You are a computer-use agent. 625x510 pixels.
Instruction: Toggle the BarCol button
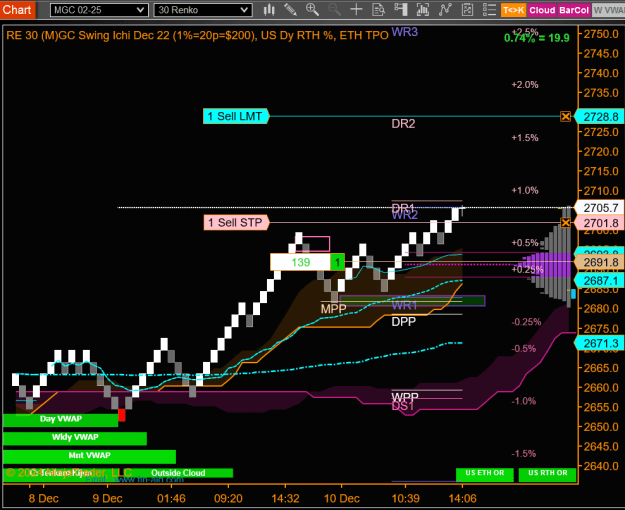574,10
